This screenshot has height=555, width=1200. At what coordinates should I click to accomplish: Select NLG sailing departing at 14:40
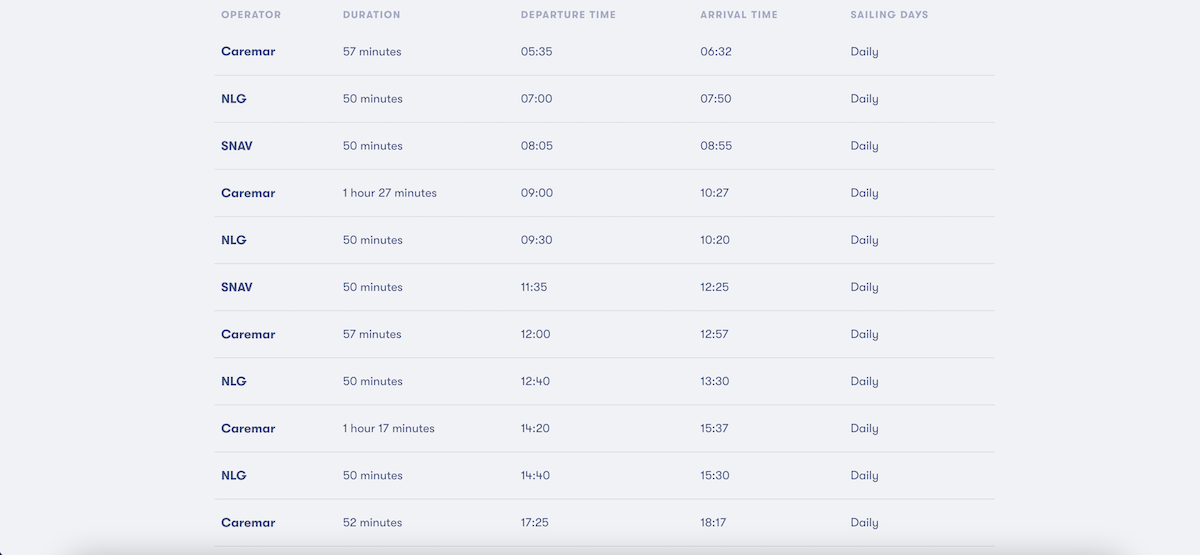[x=604, y=475]
